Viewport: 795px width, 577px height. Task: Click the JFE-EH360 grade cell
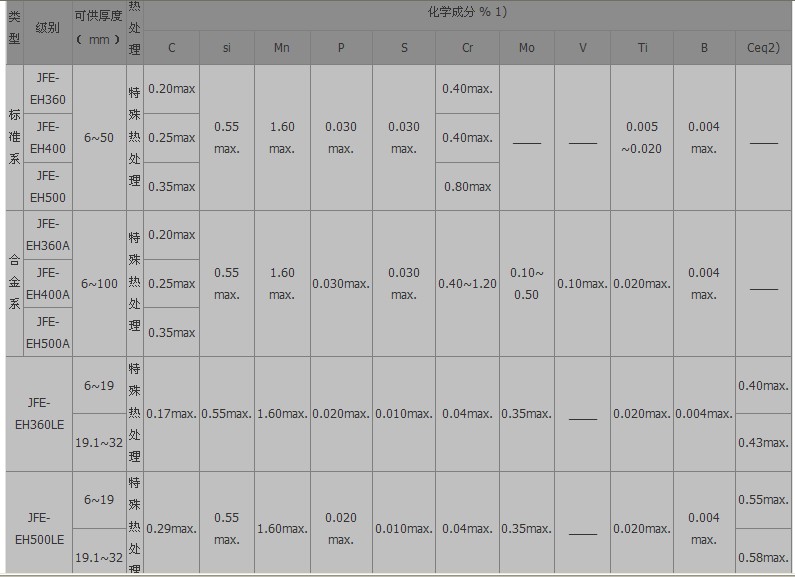coord(48,89)
